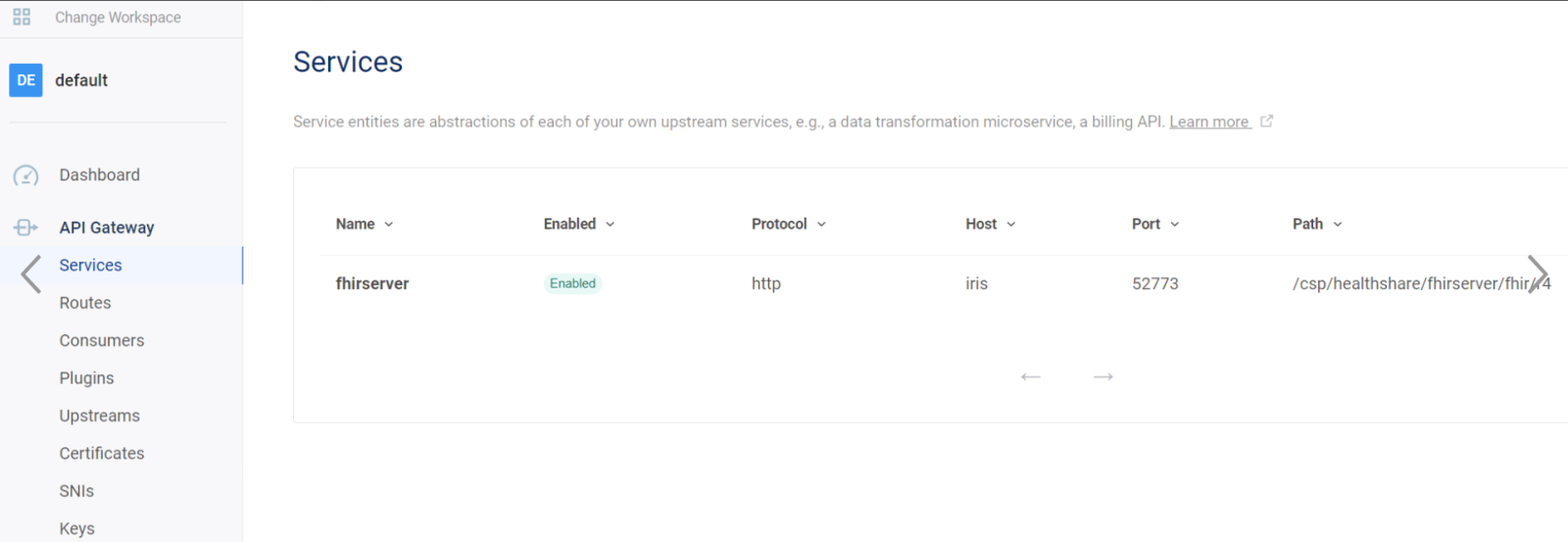
Task: Click the right chevron carousel arrow
Action: point(1537,273)
